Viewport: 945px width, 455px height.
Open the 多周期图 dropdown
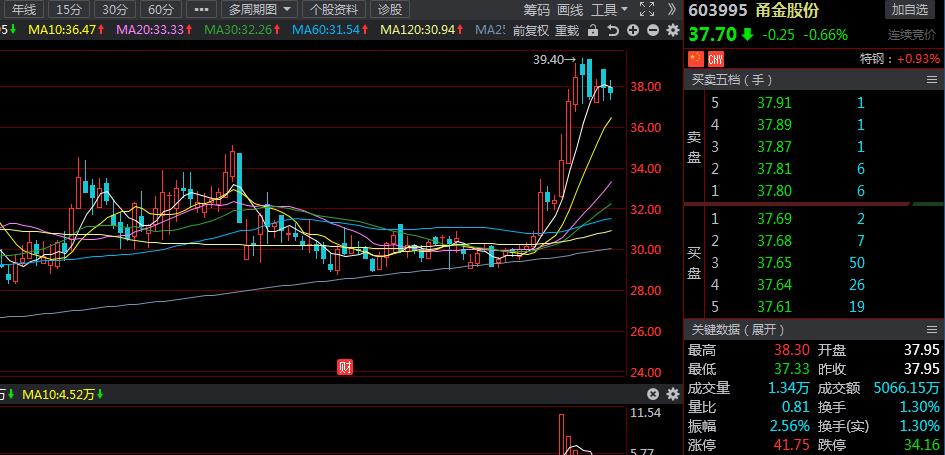point(259,9)
